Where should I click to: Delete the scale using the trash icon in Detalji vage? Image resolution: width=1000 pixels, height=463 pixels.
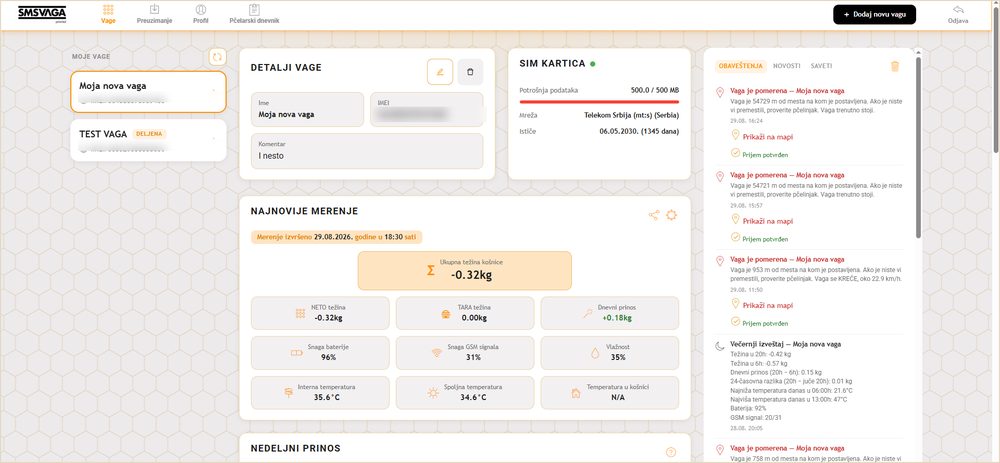pos(470,72)
